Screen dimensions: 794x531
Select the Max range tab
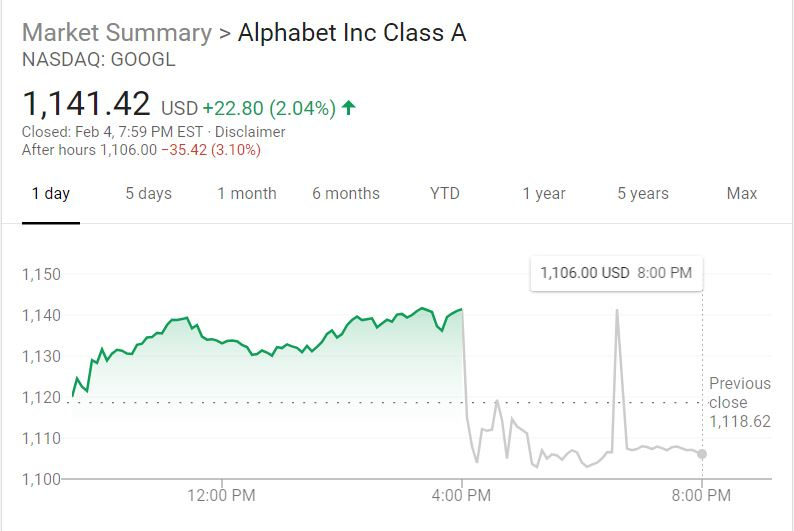[x=742, y=194]
